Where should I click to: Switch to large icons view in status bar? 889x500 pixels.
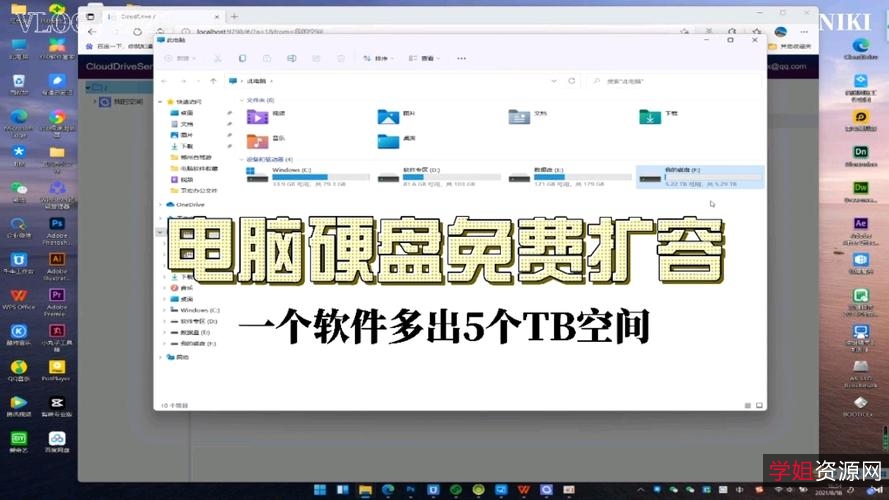pyautogui.click(x=759, y=405)
